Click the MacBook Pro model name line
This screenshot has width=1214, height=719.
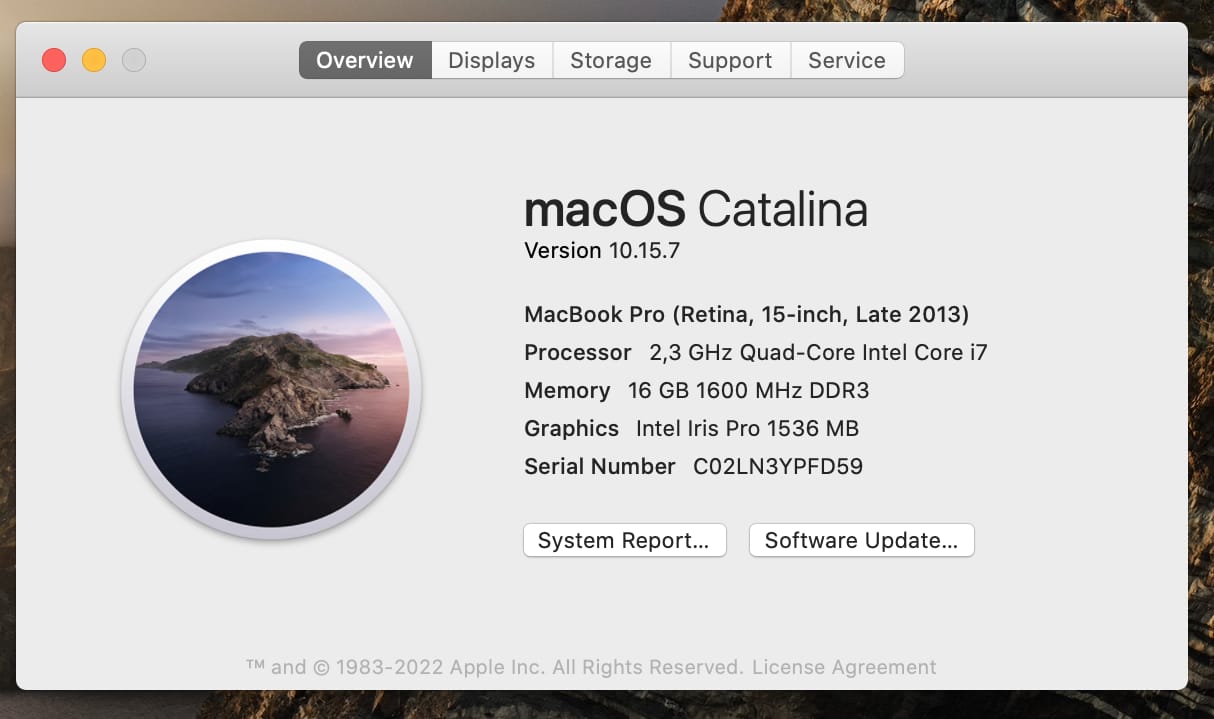pos(746,315)
